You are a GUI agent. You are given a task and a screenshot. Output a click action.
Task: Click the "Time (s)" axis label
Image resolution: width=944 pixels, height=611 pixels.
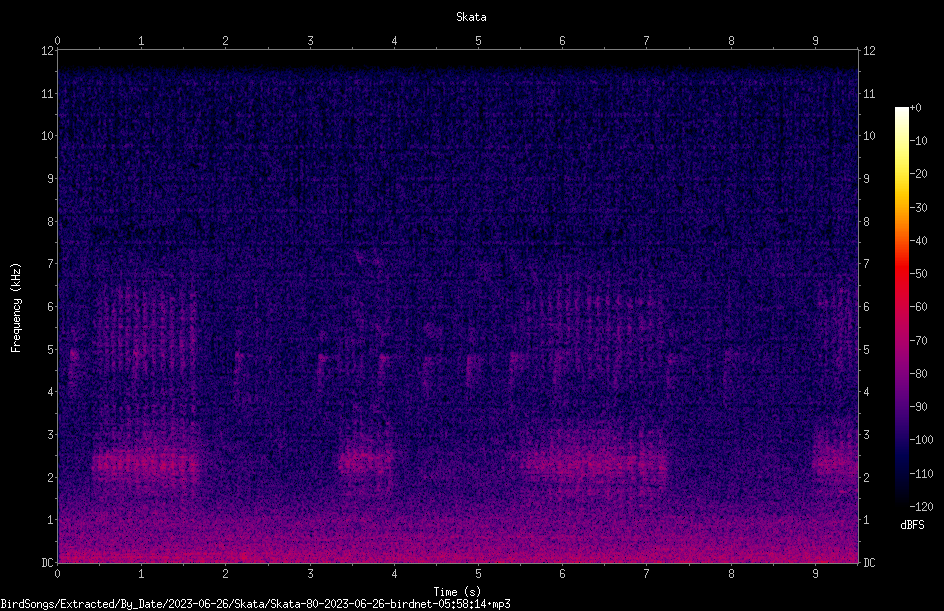click(x=457, y=592)
